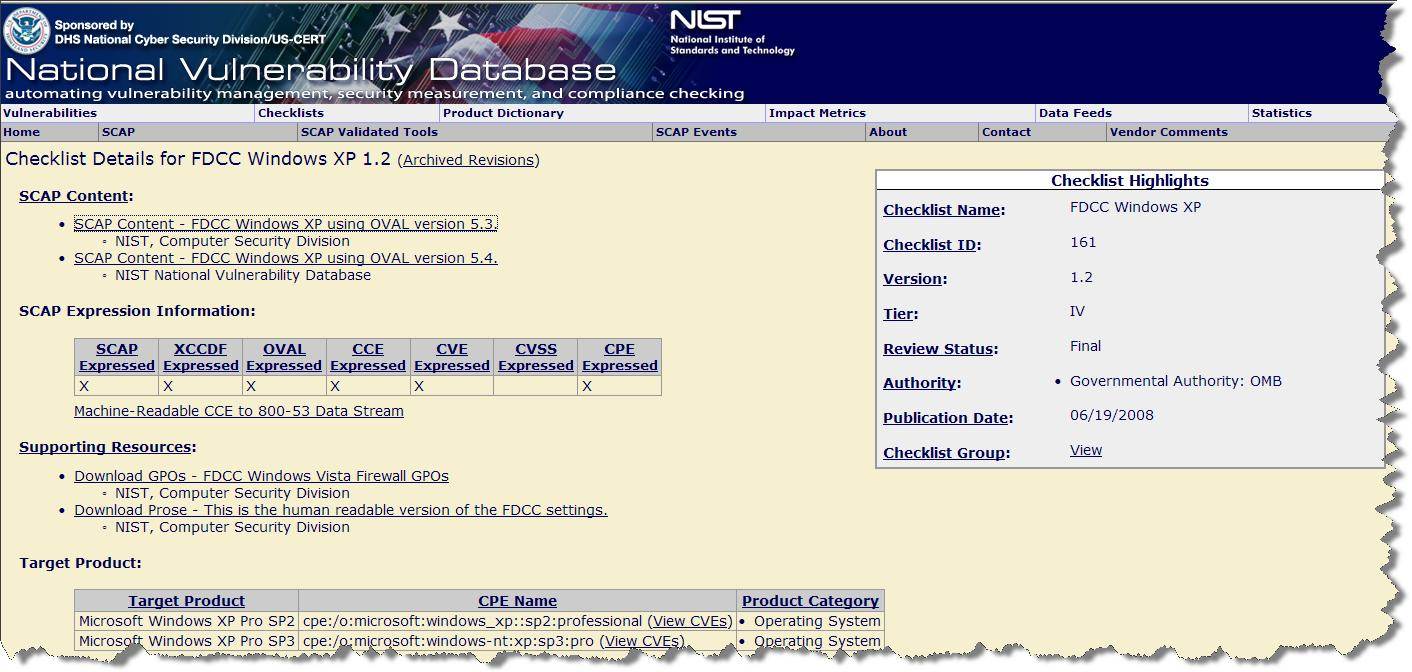This screenshot has height=672, width=1412.
Task: Click the Checklist Name label link
Action: coord(942,210)
